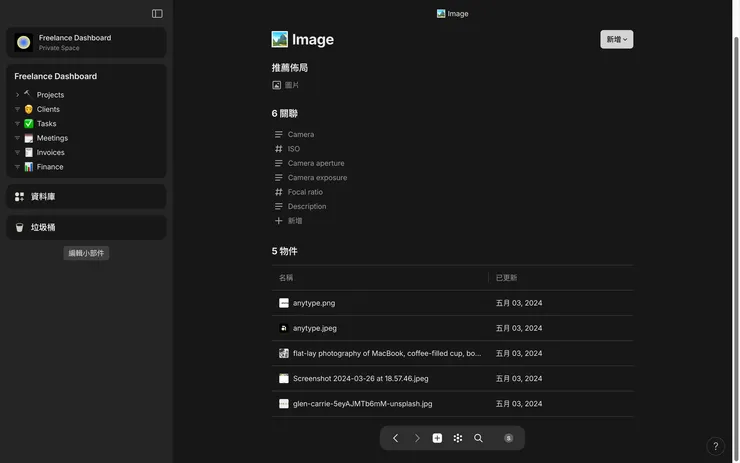This screenshot has height=463, width=740.
Task: Expand the Invoices tree arrow
Action: (17, 152)
